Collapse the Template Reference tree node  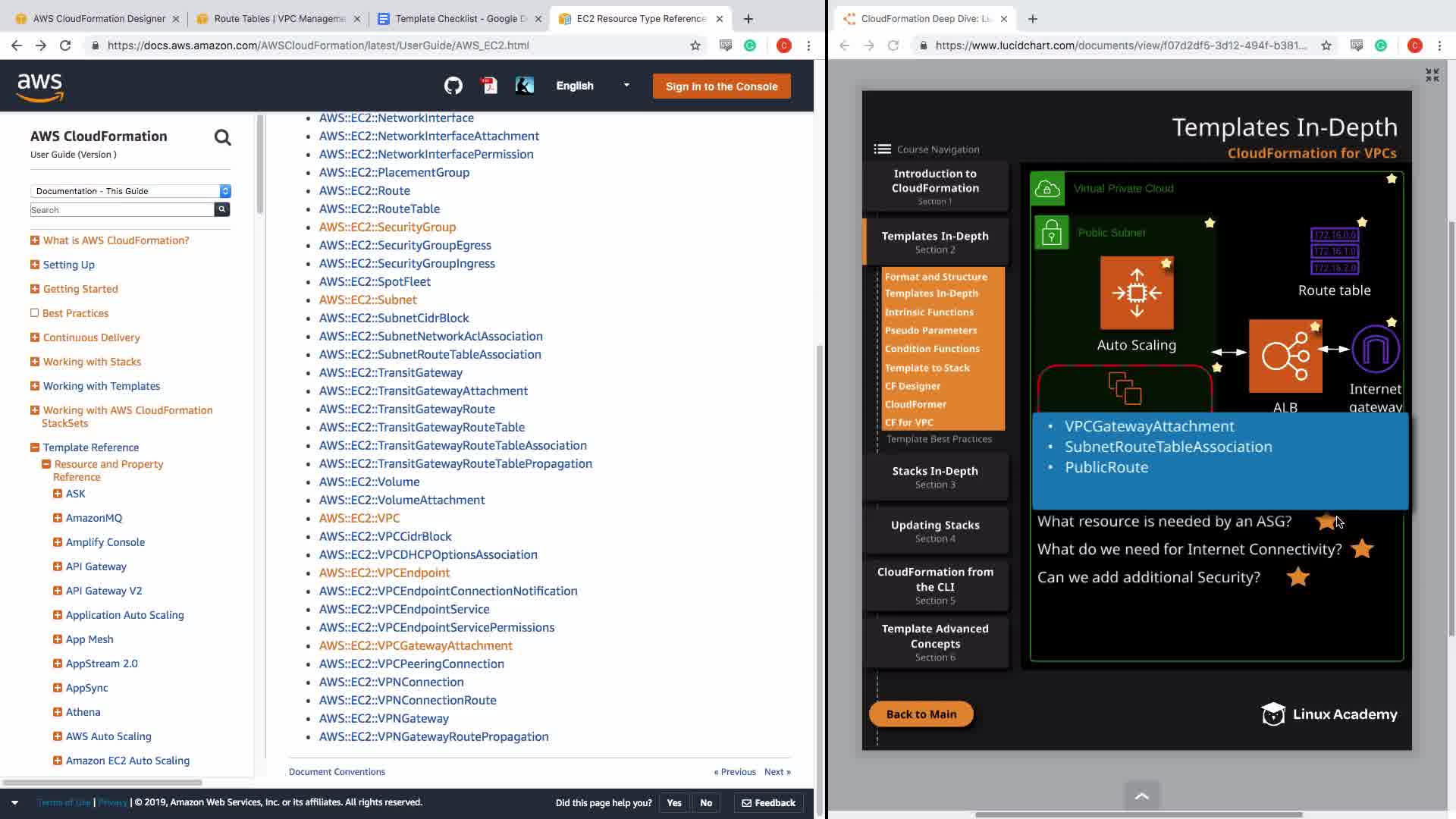(x=35, y=447)
